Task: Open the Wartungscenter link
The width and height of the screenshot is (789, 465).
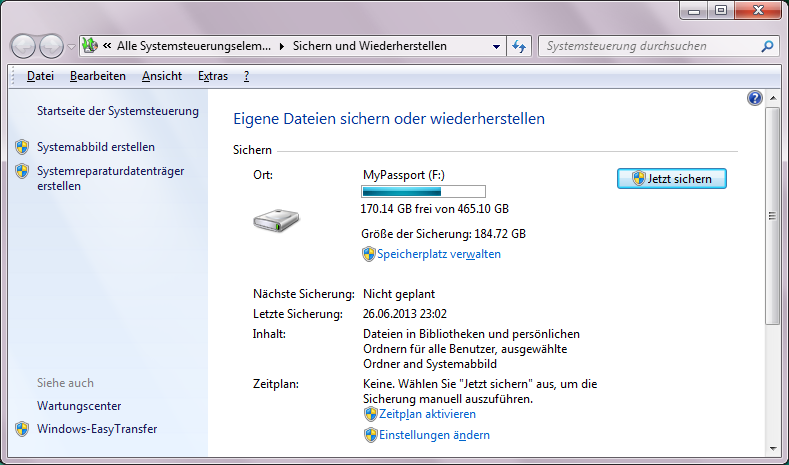Action: 79,406
